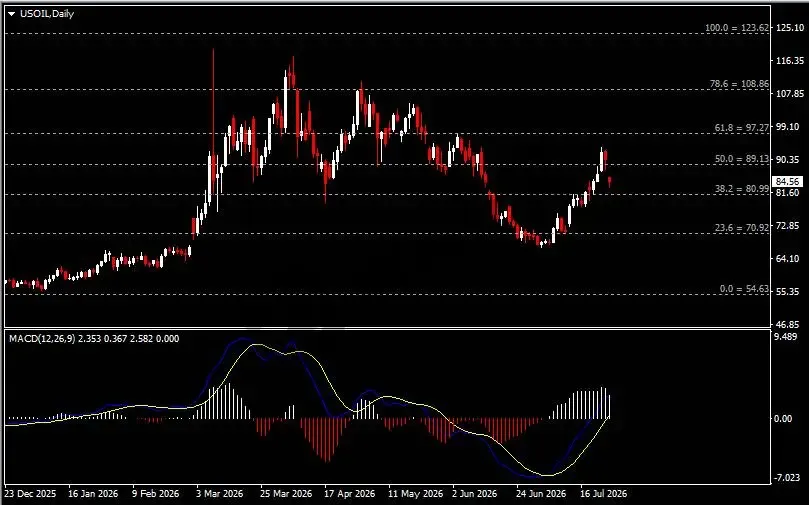Viewport: 809px width, 505px height.
Task: Click the 125.10 price scale label
Action: point(790,28)
